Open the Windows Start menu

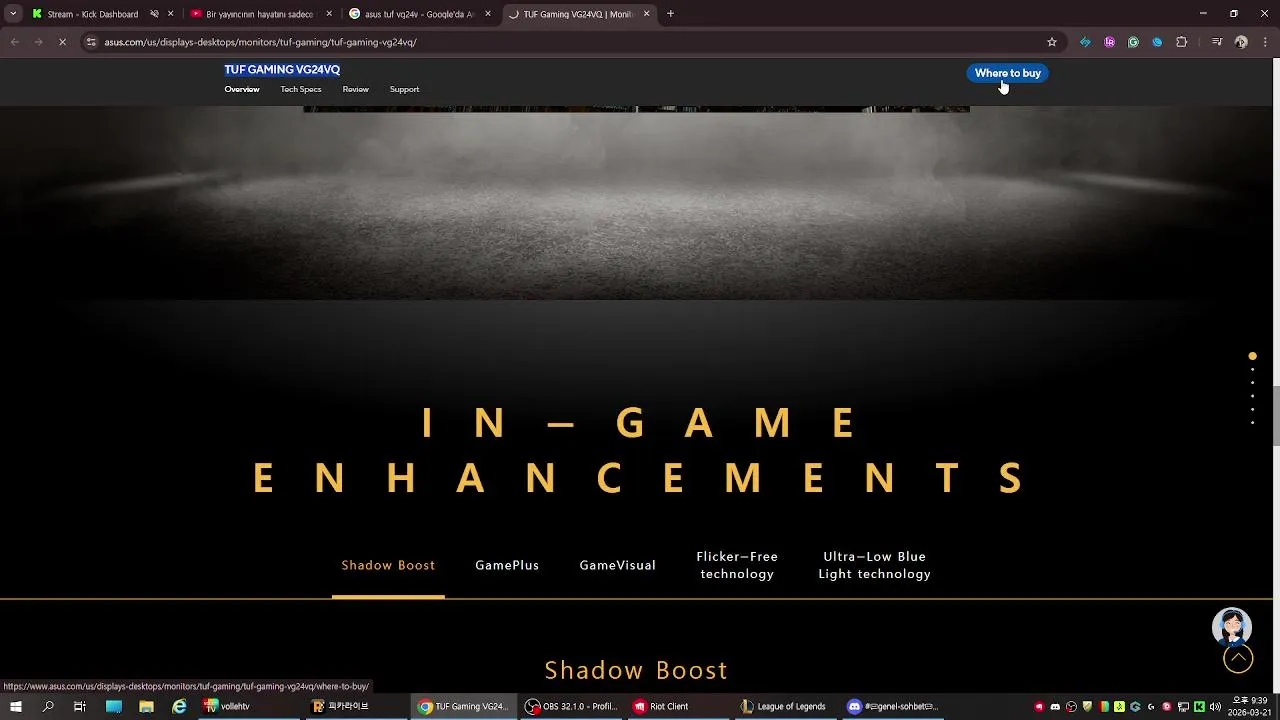15,706
